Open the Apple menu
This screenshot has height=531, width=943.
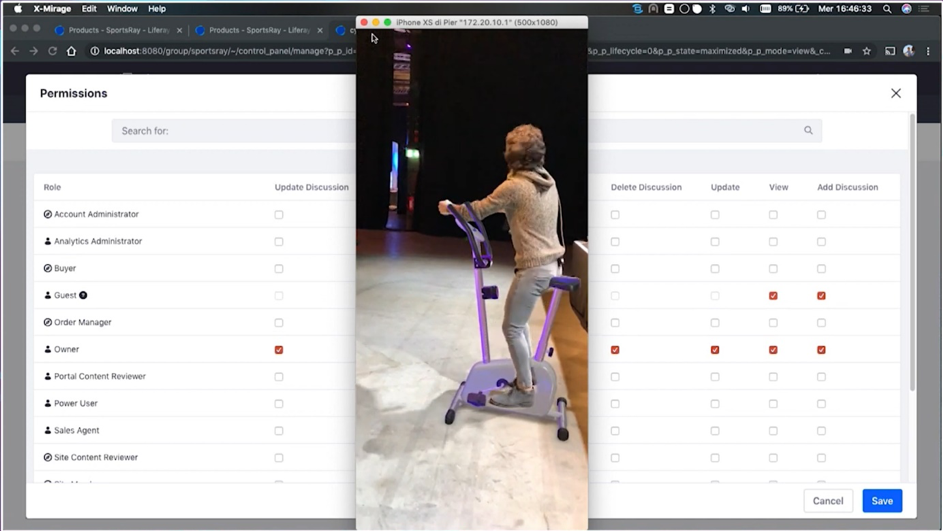[x=17, y=8]
